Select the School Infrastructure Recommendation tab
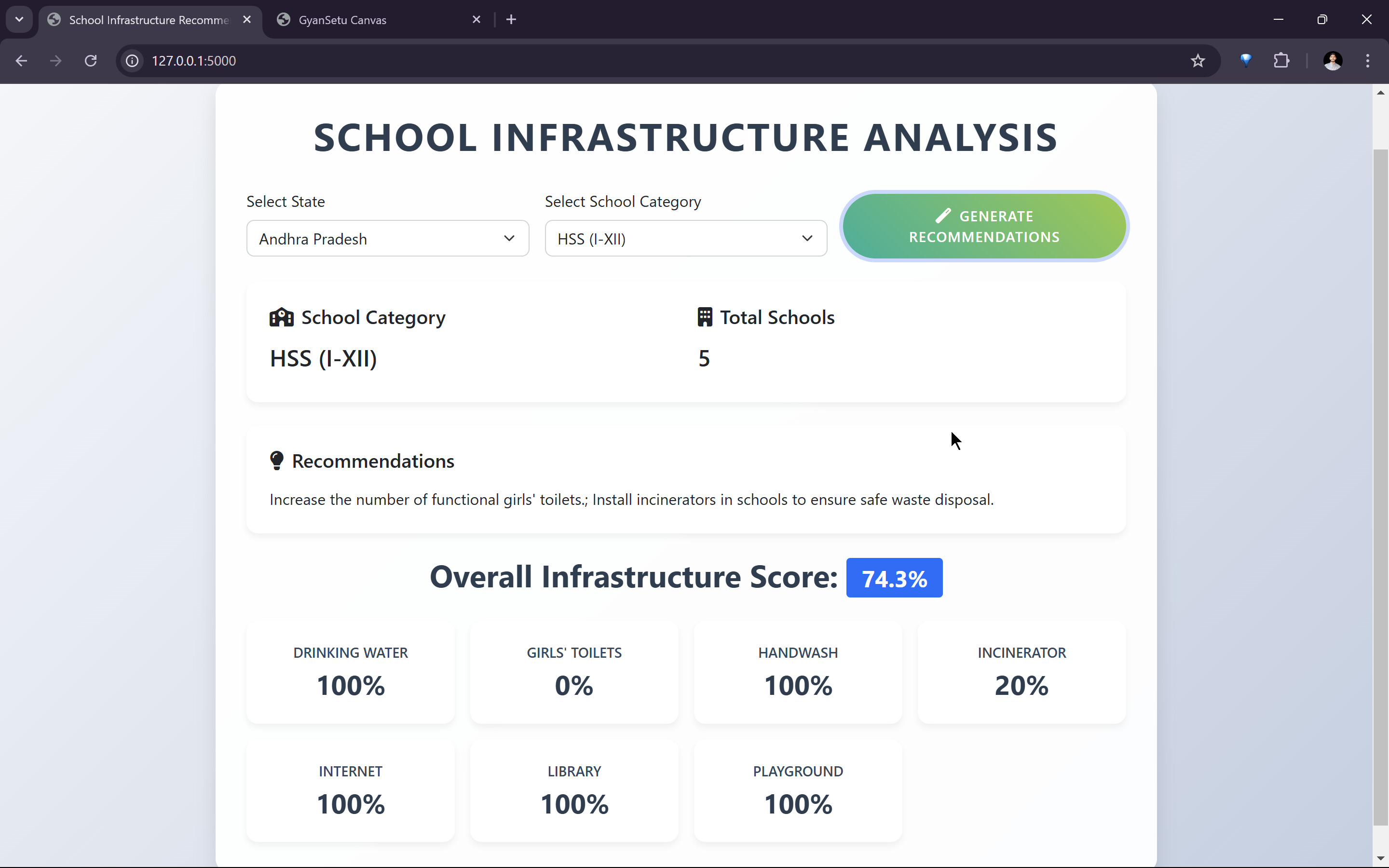The height and width of the screenshot is (868, 1389). (x=148, y=20)
